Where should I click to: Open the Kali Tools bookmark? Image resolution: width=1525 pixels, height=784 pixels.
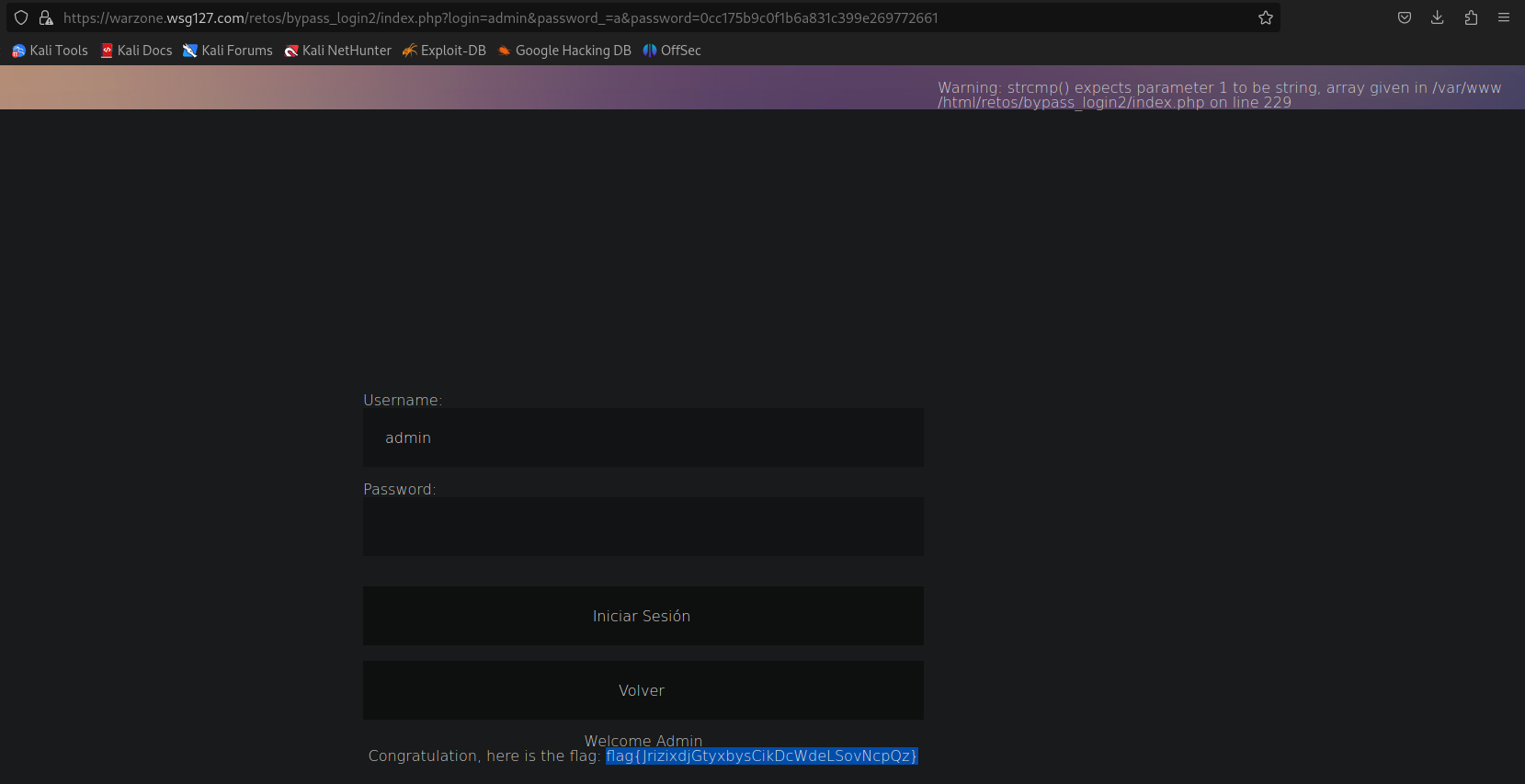[x=50, y=51]
